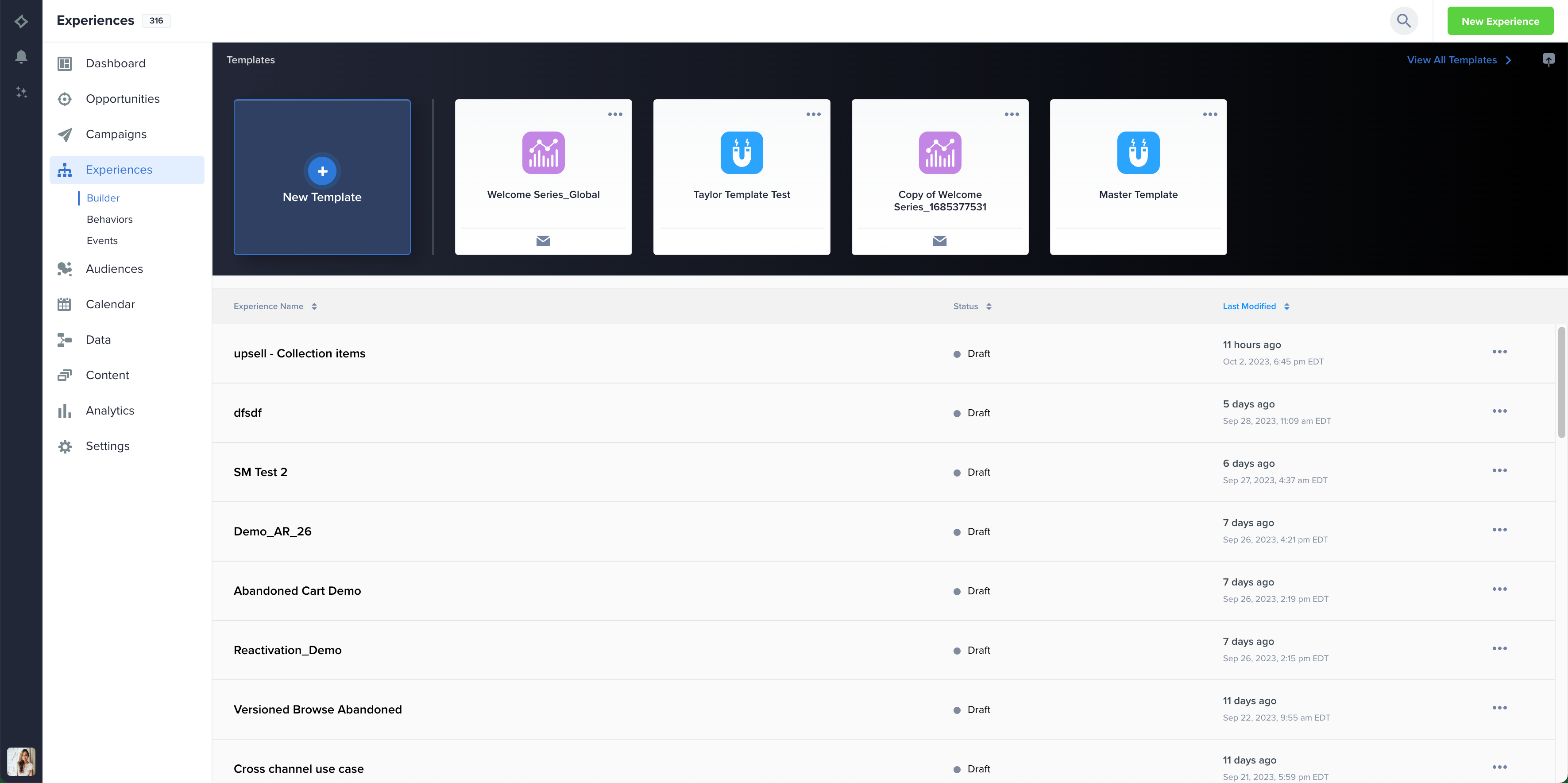Screen dimensions: 1568x783
Task: Open more options on Taylor Template Test
Action: pos(813,114)
